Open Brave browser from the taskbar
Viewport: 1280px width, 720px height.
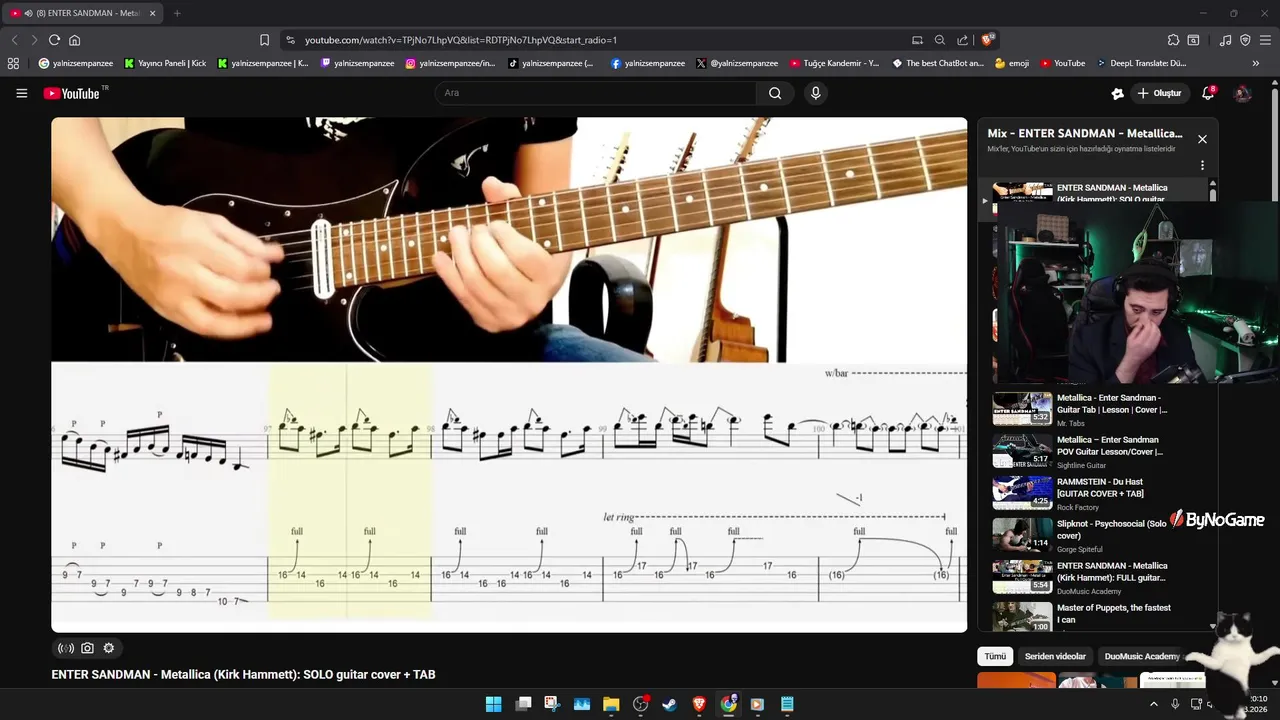click(x=699, y=704)
